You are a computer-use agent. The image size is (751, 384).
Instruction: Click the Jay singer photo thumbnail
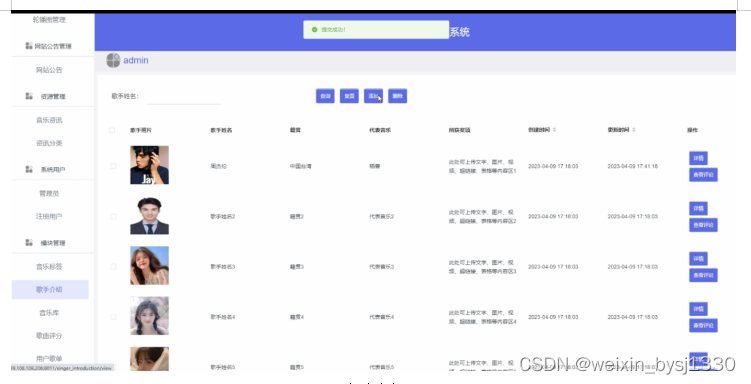[149, 165]
